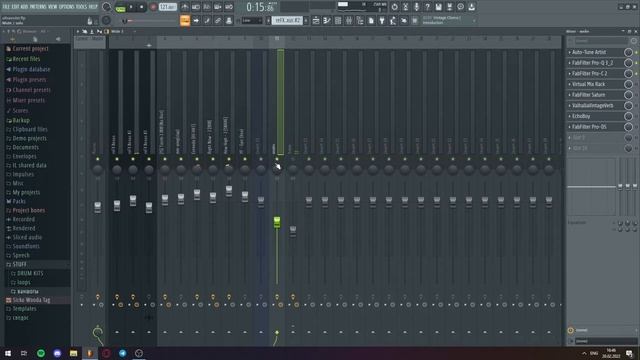Toggle FabFilter Pro-Q 3_2 enable LED
640x360 pixels.
click(636, 63)
